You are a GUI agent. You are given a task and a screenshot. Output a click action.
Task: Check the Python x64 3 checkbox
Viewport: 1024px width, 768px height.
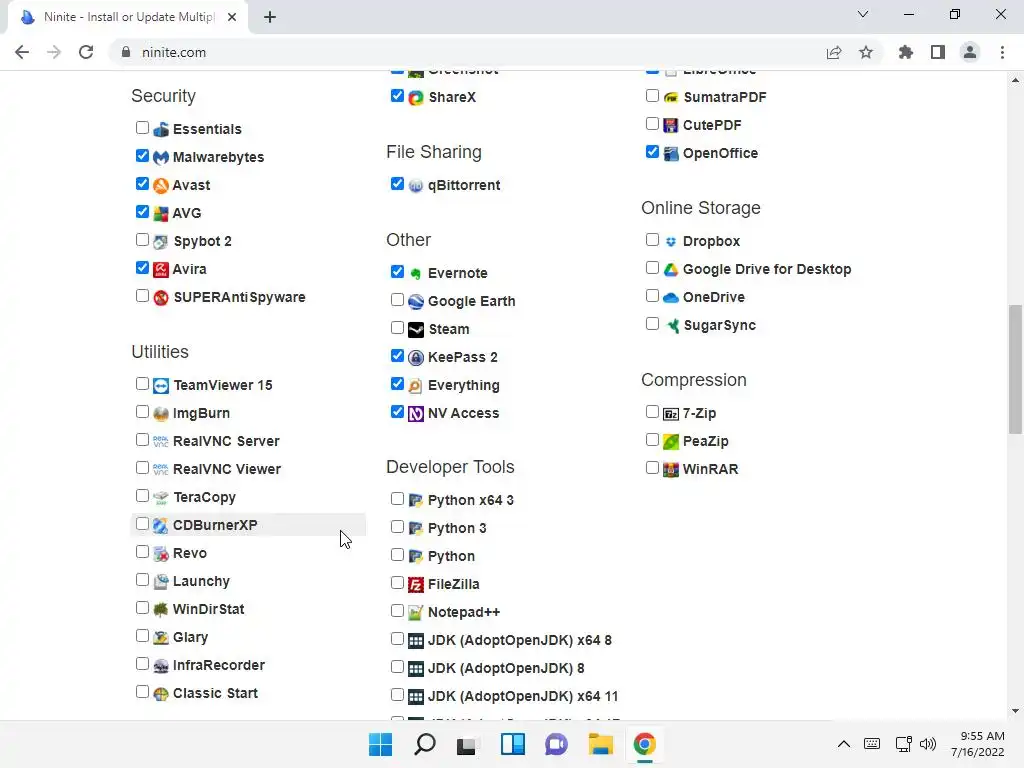397,499
